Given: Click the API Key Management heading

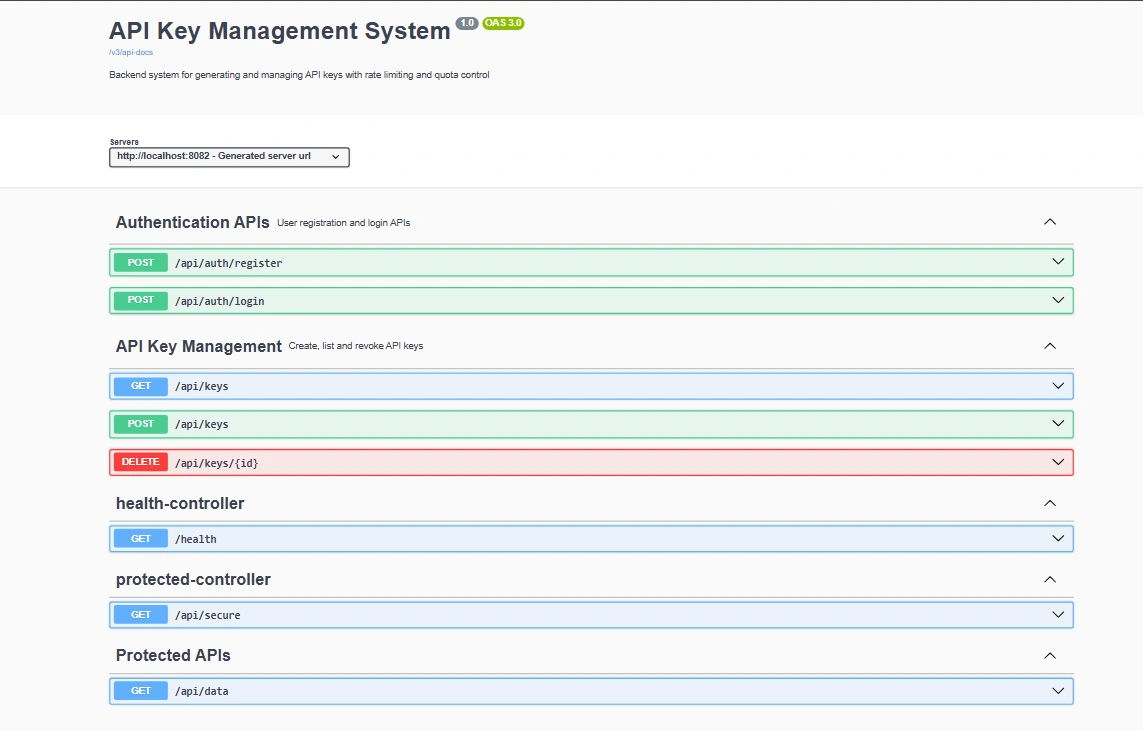Looking at the screenshot, I should [198, 346].
